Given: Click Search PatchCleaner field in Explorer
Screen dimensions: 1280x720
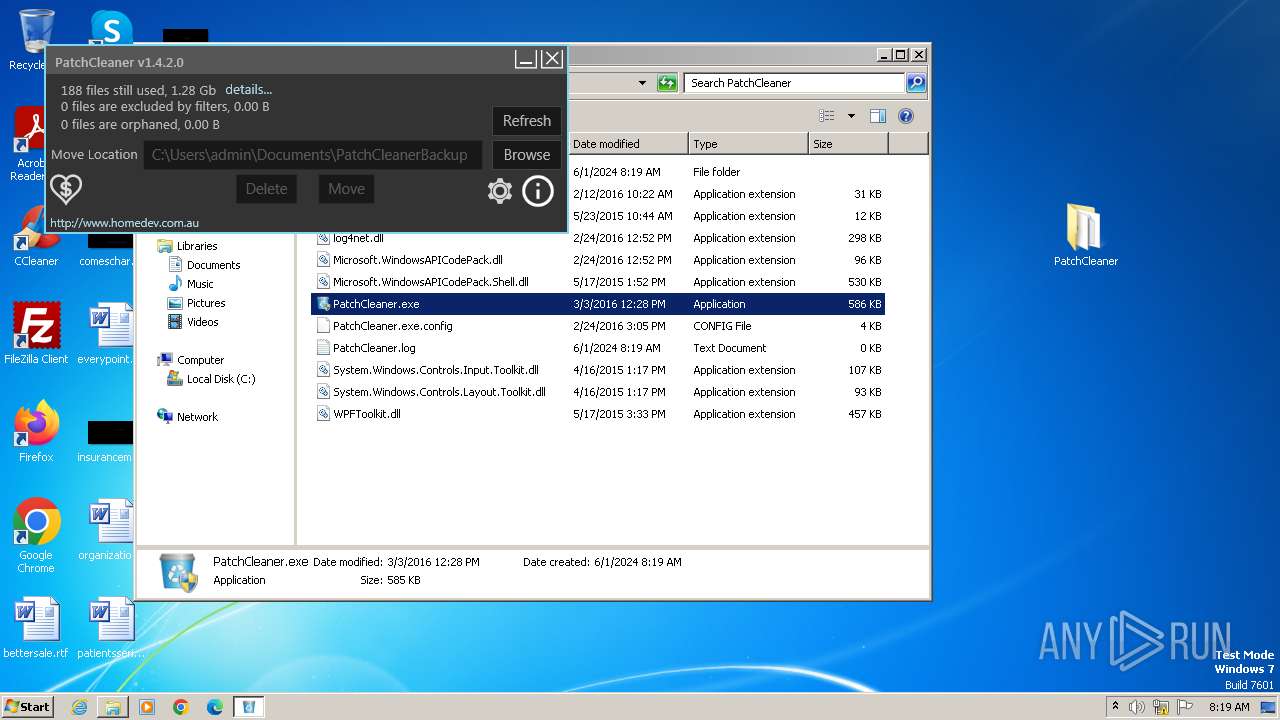Looking at the screenshot, I should (795, 83).
